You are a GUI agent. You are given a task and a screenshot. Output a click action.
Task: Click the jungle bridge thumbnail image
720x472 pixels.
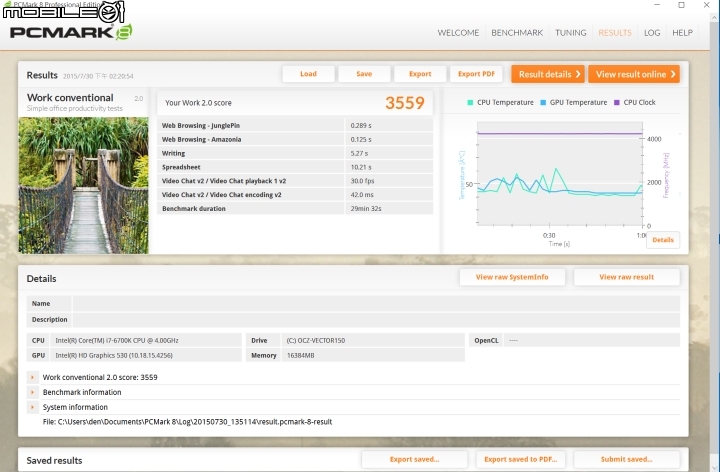click(x=84, y=185)
